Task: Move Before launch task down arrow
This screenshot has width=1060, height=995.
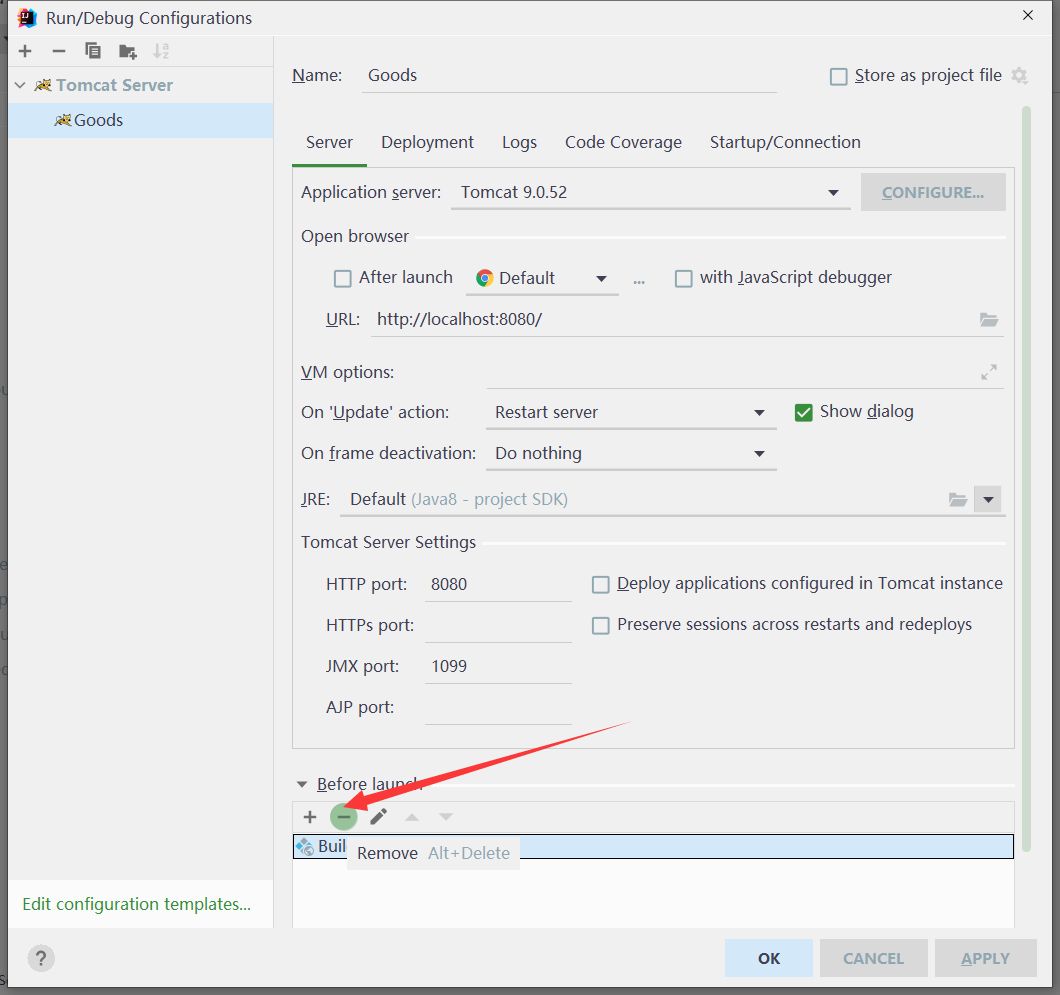Action: (445, 817)
